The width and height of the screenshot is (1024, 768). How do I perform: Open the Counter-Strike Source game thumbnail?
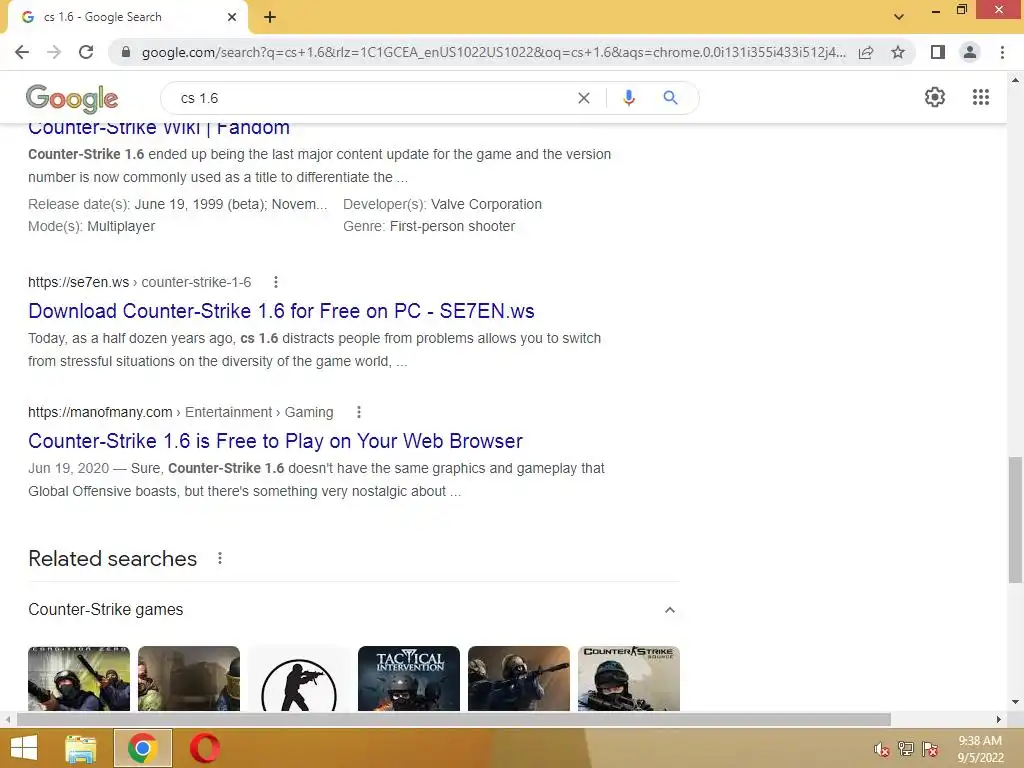(x=629, y=679)
